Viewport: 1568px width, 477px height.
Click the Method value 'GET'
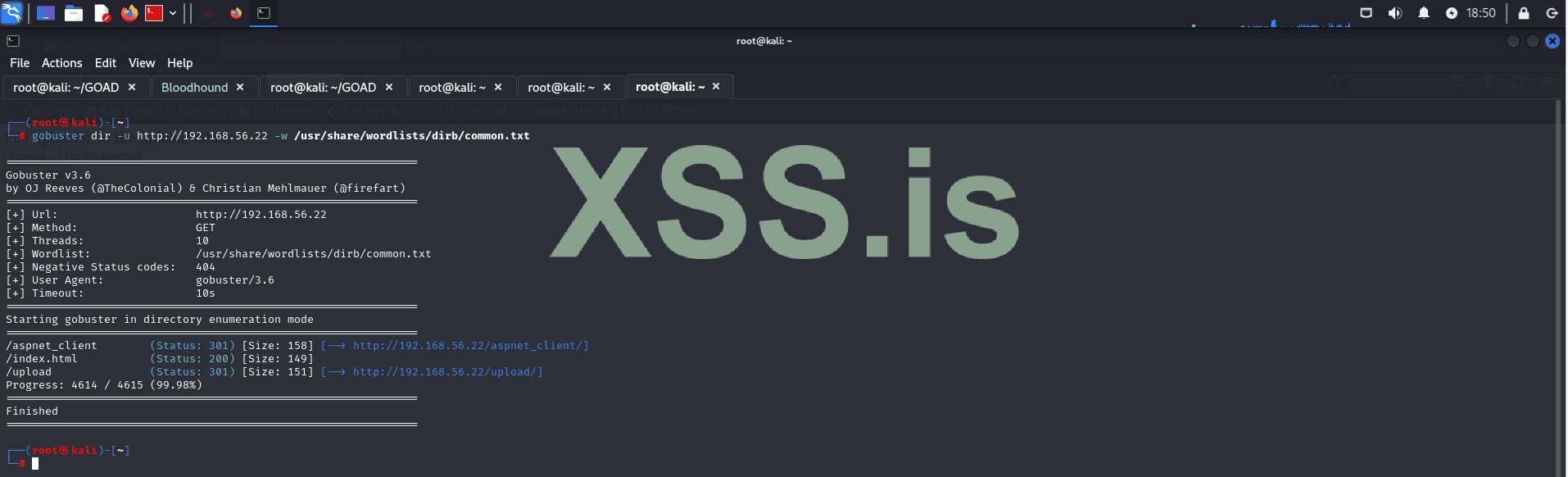(206, 228)
